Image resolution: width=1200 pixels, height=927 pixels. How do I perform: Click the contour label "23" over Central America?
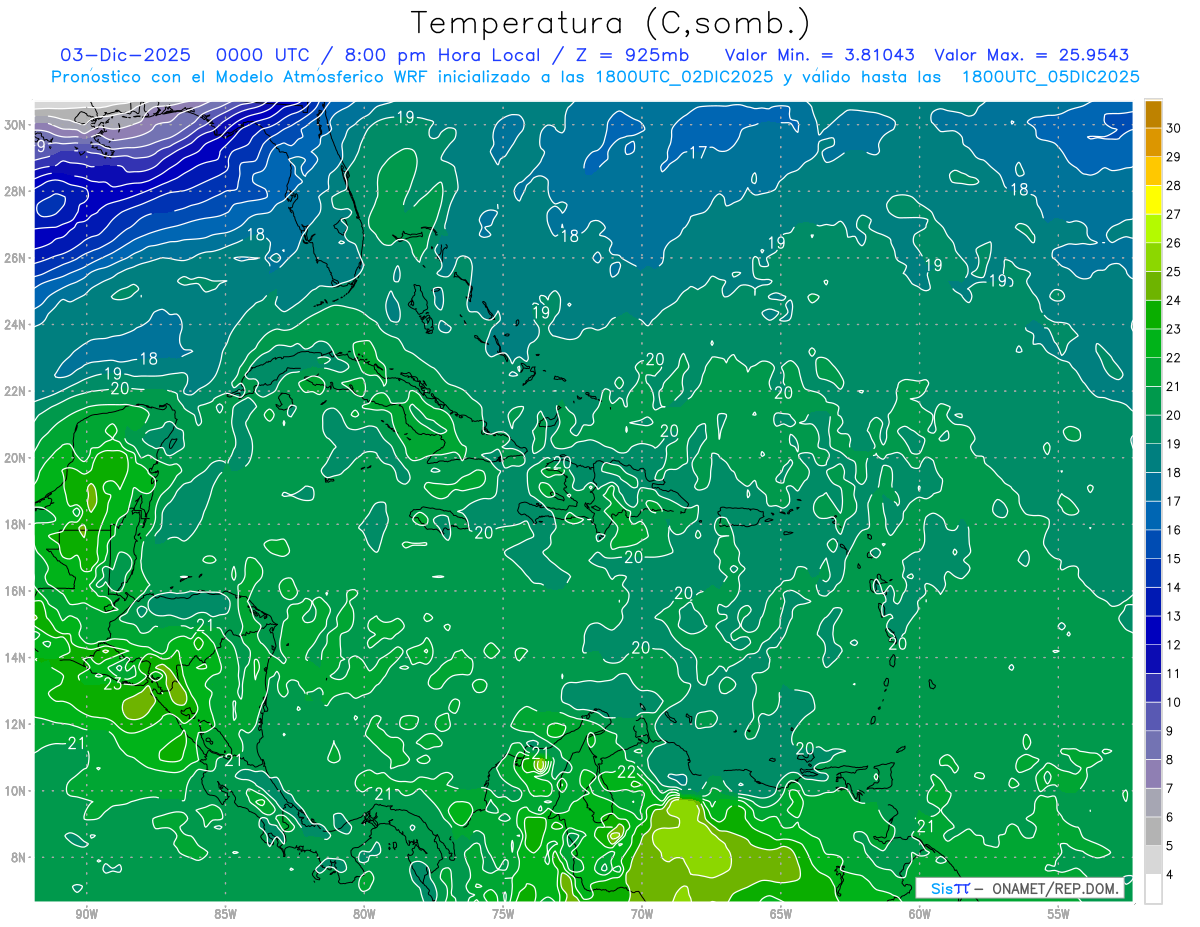tap(113, 684)
